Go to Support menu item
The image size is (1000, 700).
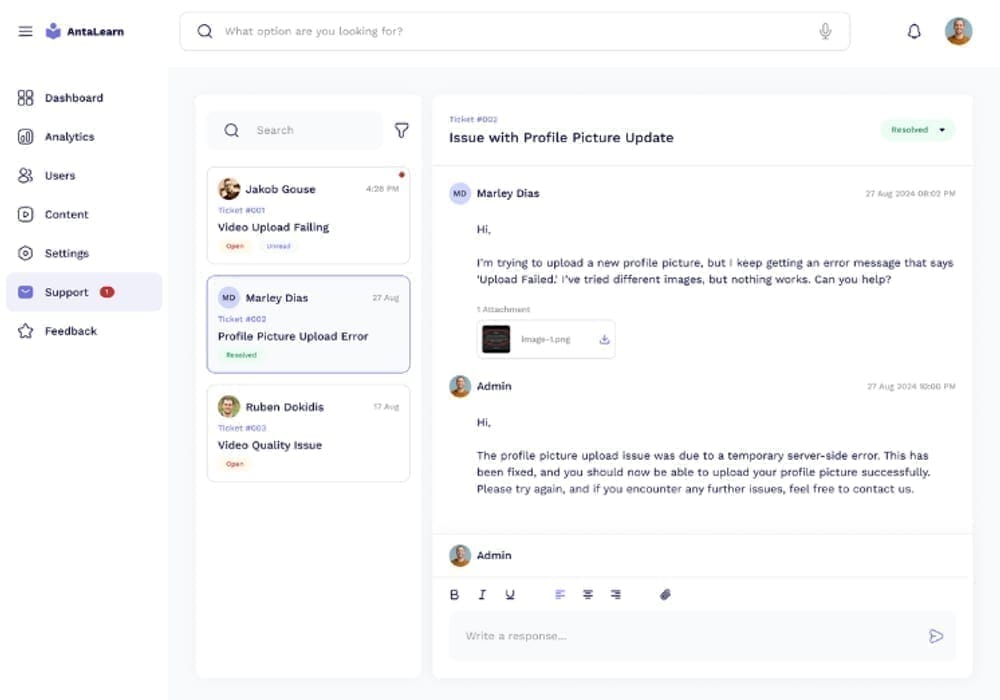(x=84, y=292)
